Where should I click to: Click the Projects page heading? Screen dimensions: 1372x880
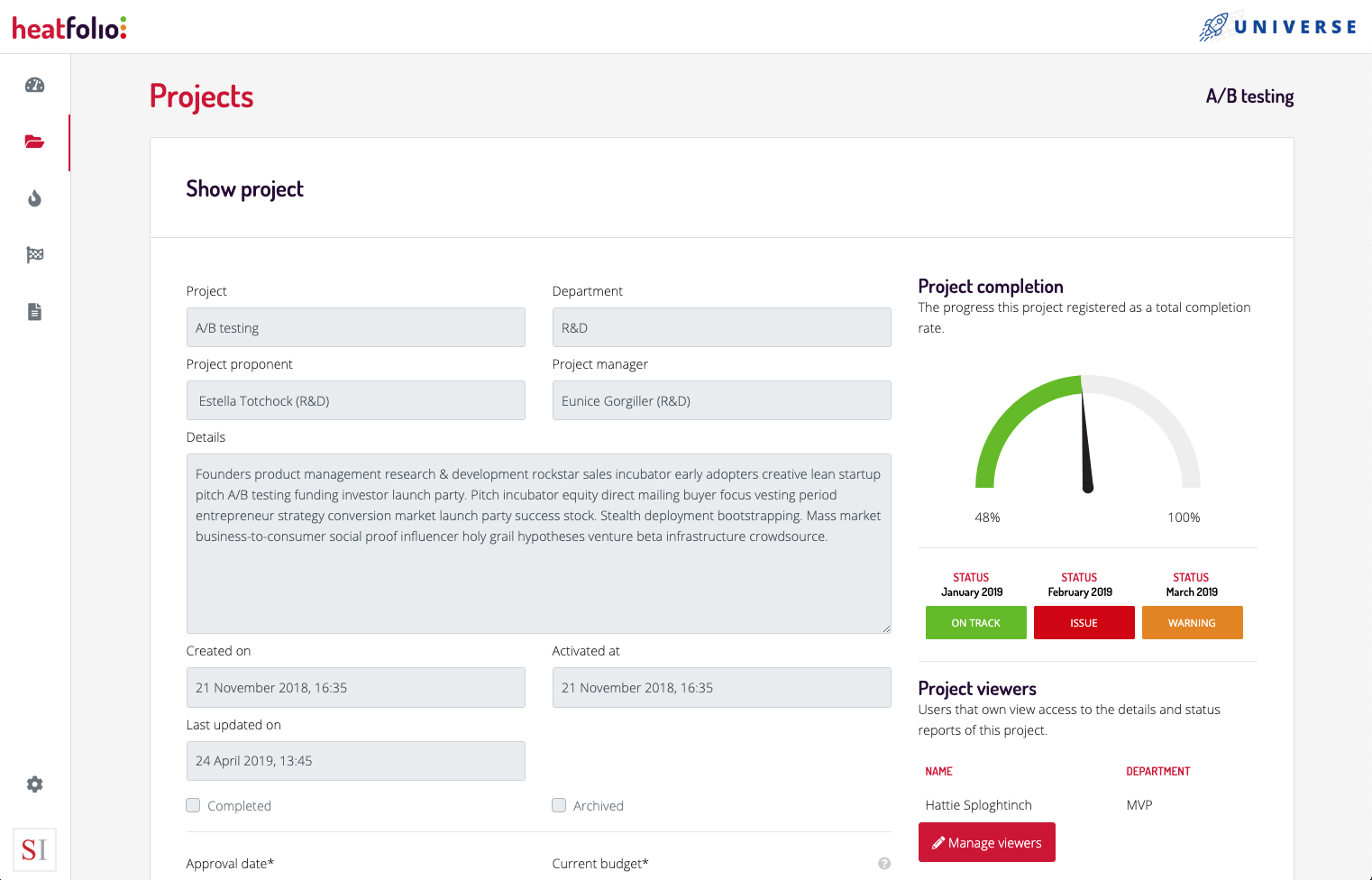(201, 96)
